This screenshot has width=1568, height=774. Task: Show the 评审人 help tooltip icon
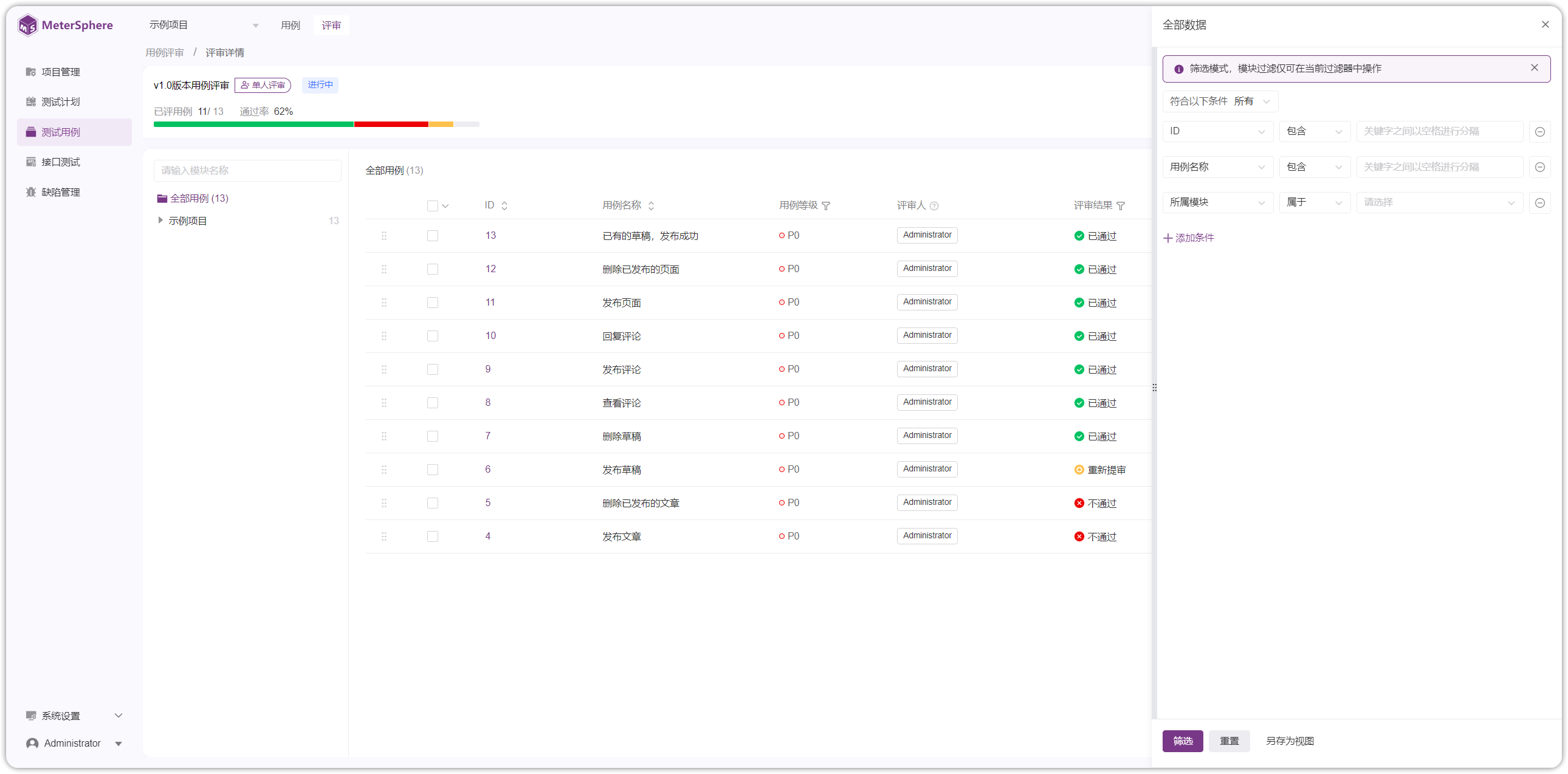pos(934,206)
